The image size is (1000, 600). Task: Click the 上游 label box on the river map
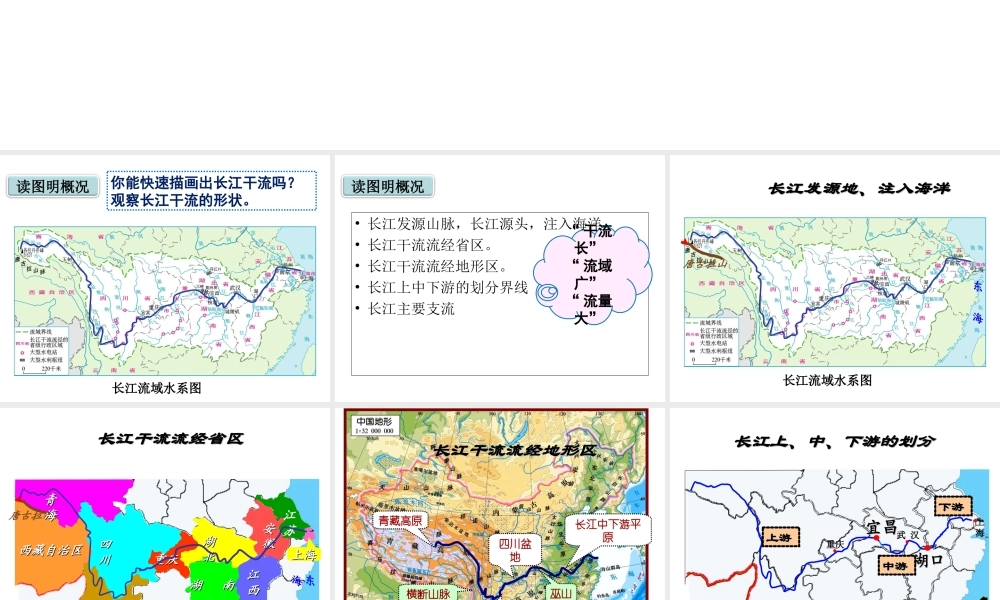tap(779, 537)
